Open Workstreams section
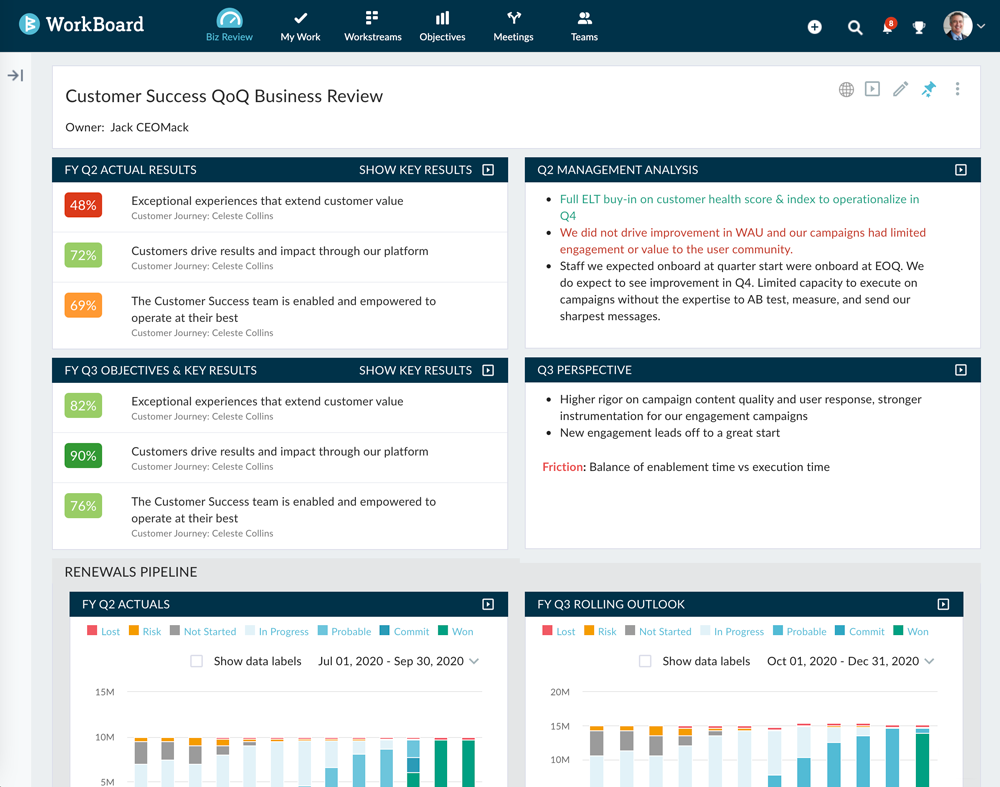The width and height of the screenshot is (1000, 787). coord(372,26)
